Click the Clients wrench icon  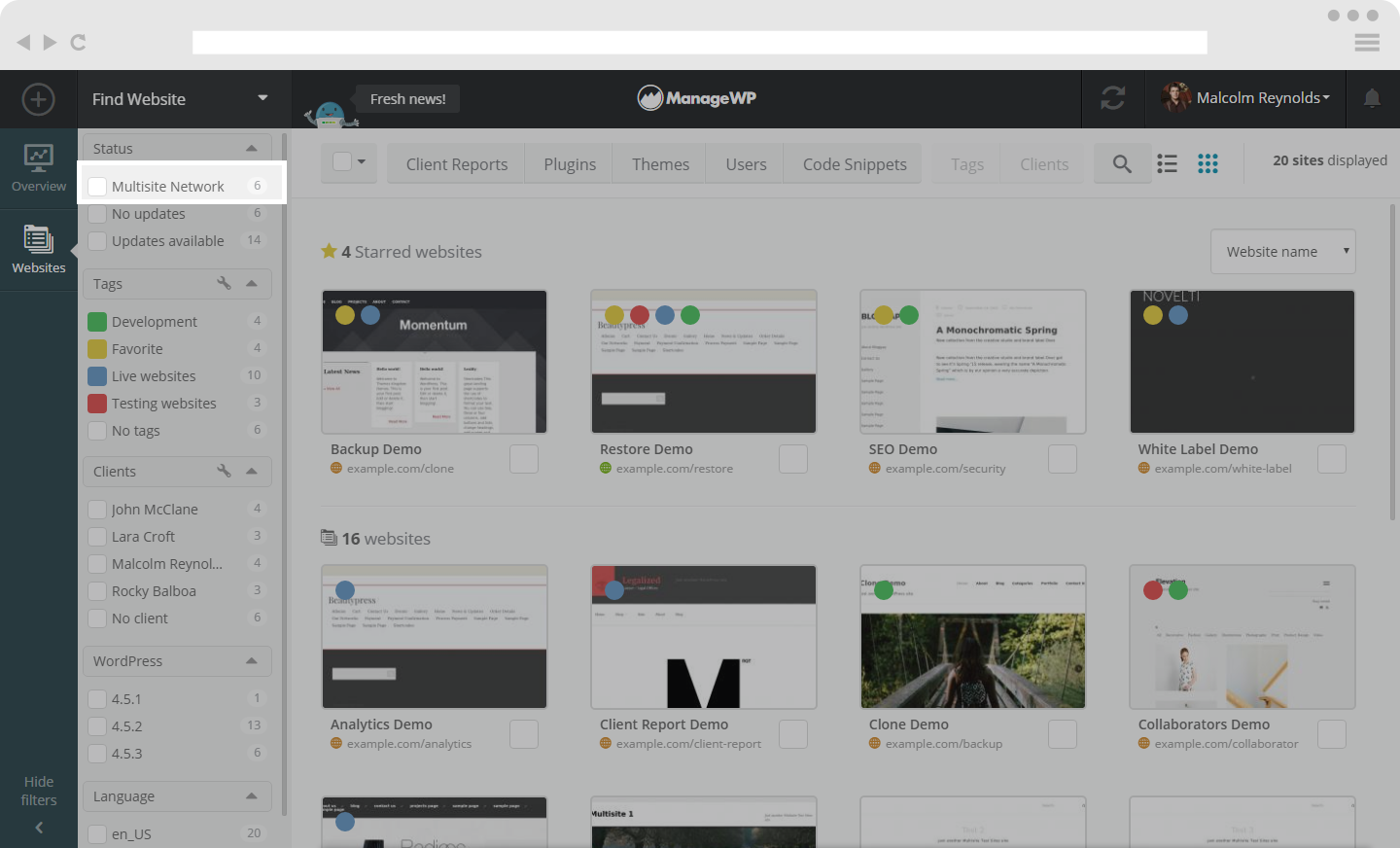pos(224,471)
